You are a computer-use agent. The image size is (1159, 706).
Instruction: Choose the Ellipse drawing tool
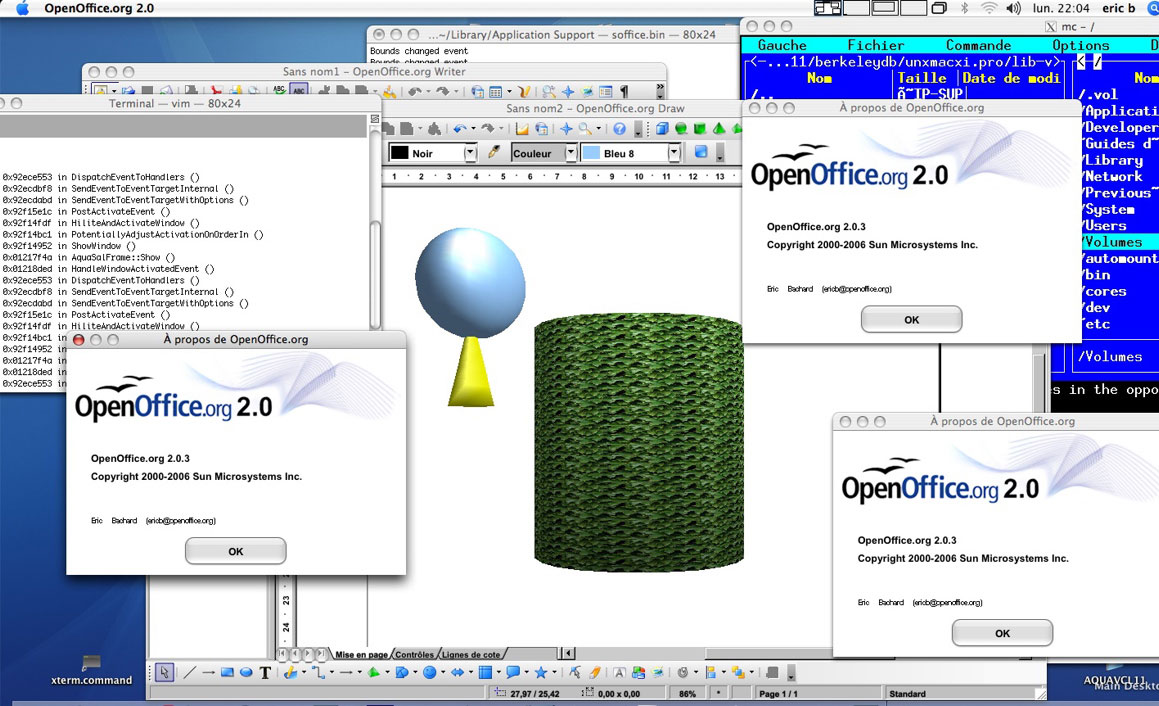coord(246,672)
